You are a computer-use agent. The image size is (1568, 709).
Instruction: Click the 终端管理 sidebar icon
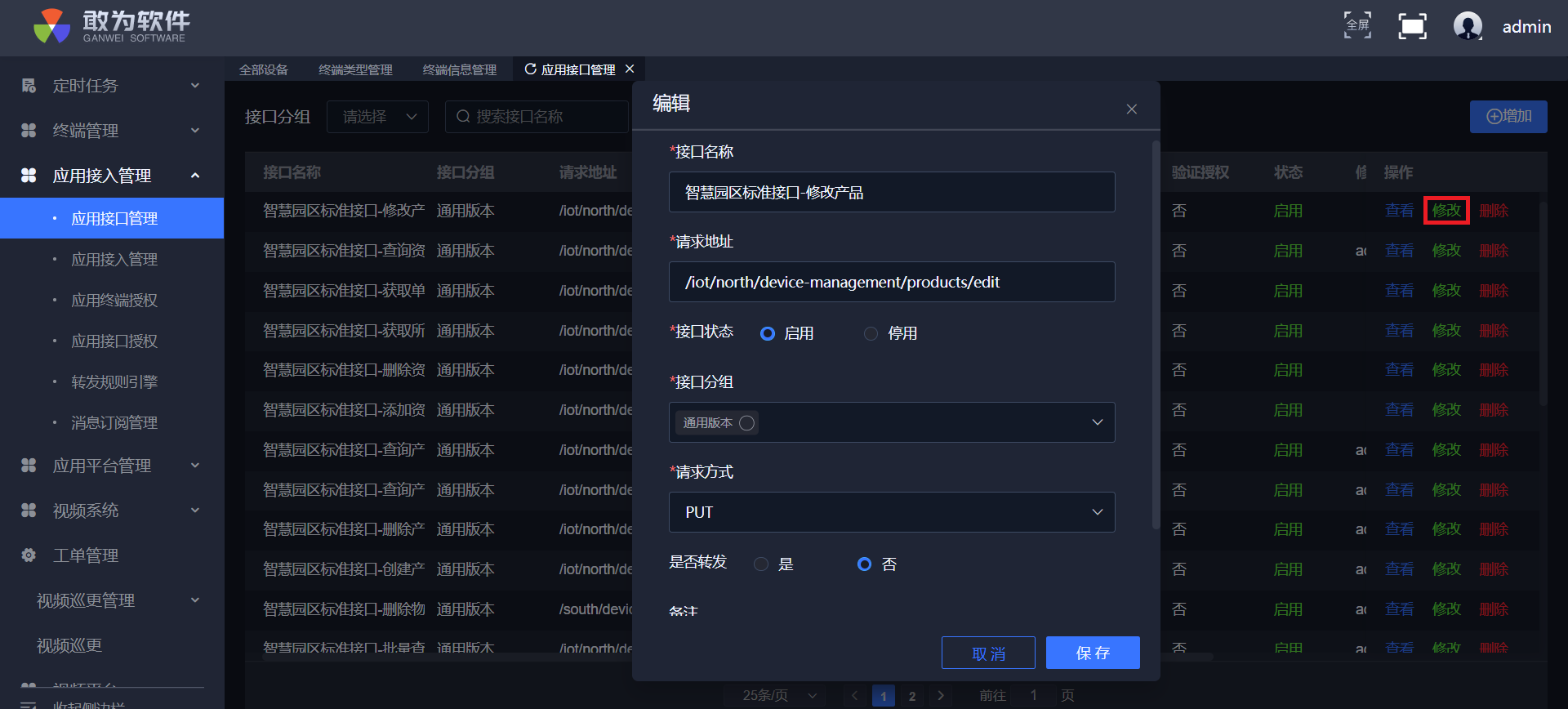[x=29, y=131]
